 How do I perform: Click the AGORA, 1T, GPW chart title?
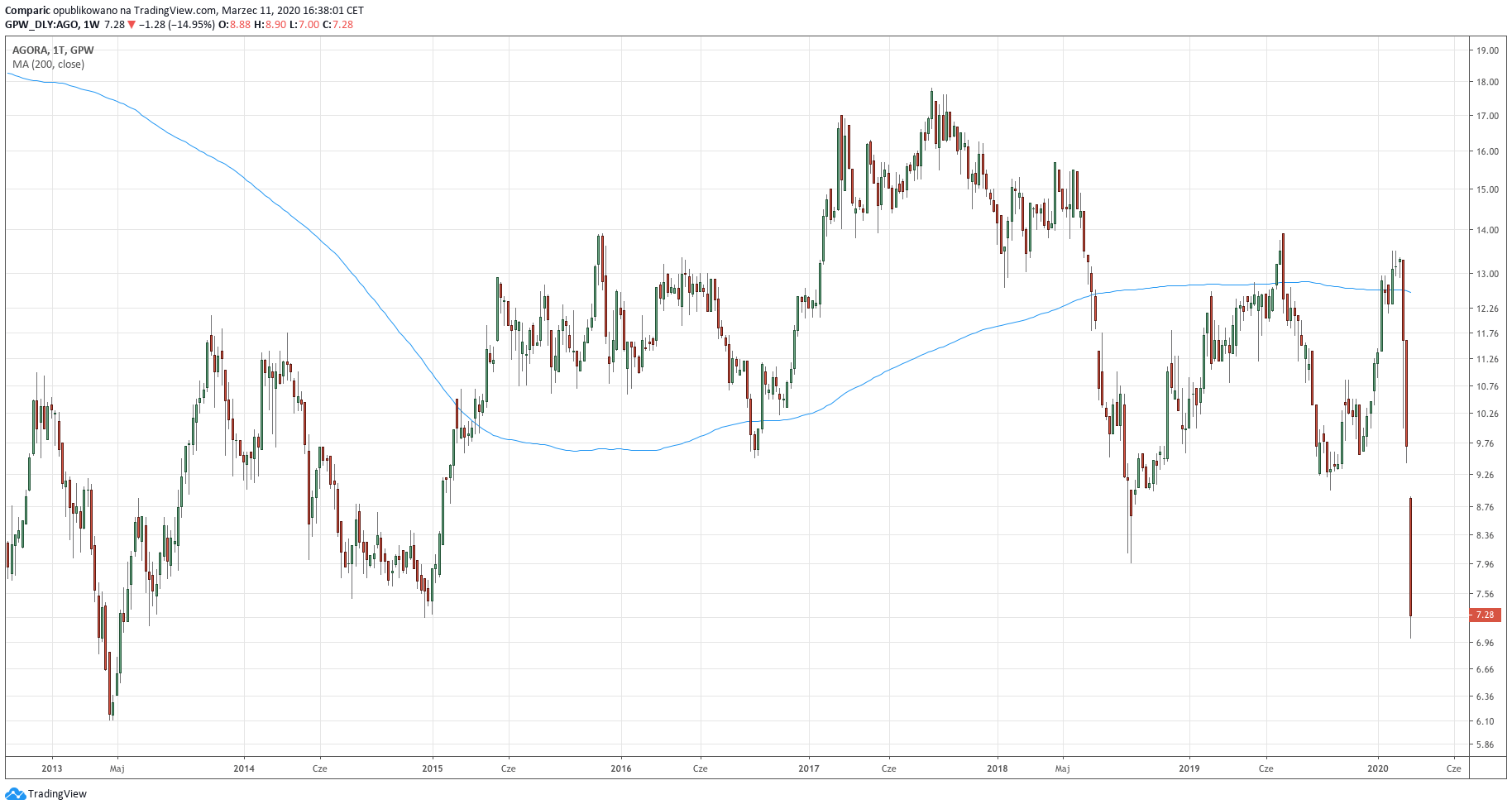click(x=53, y=50)
